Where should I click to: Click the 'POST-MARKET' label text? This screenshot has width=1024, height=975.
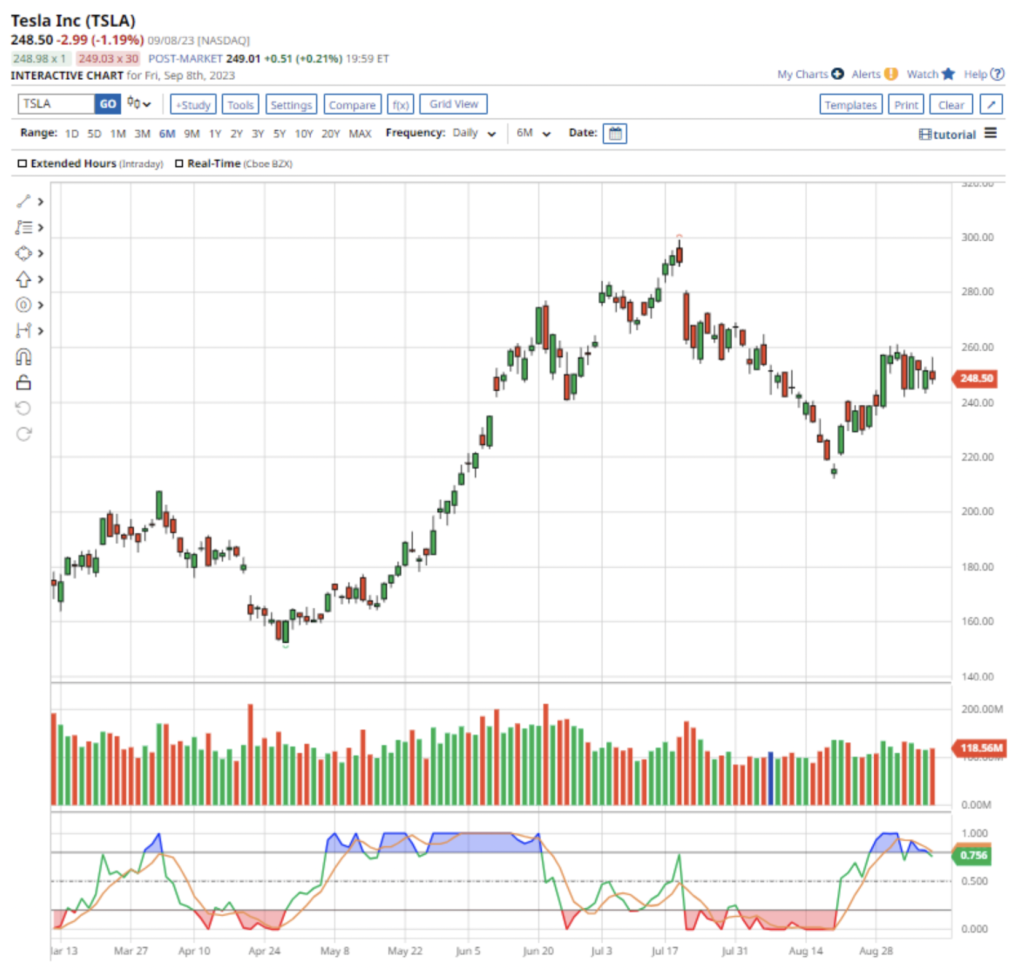pos(185,59)
